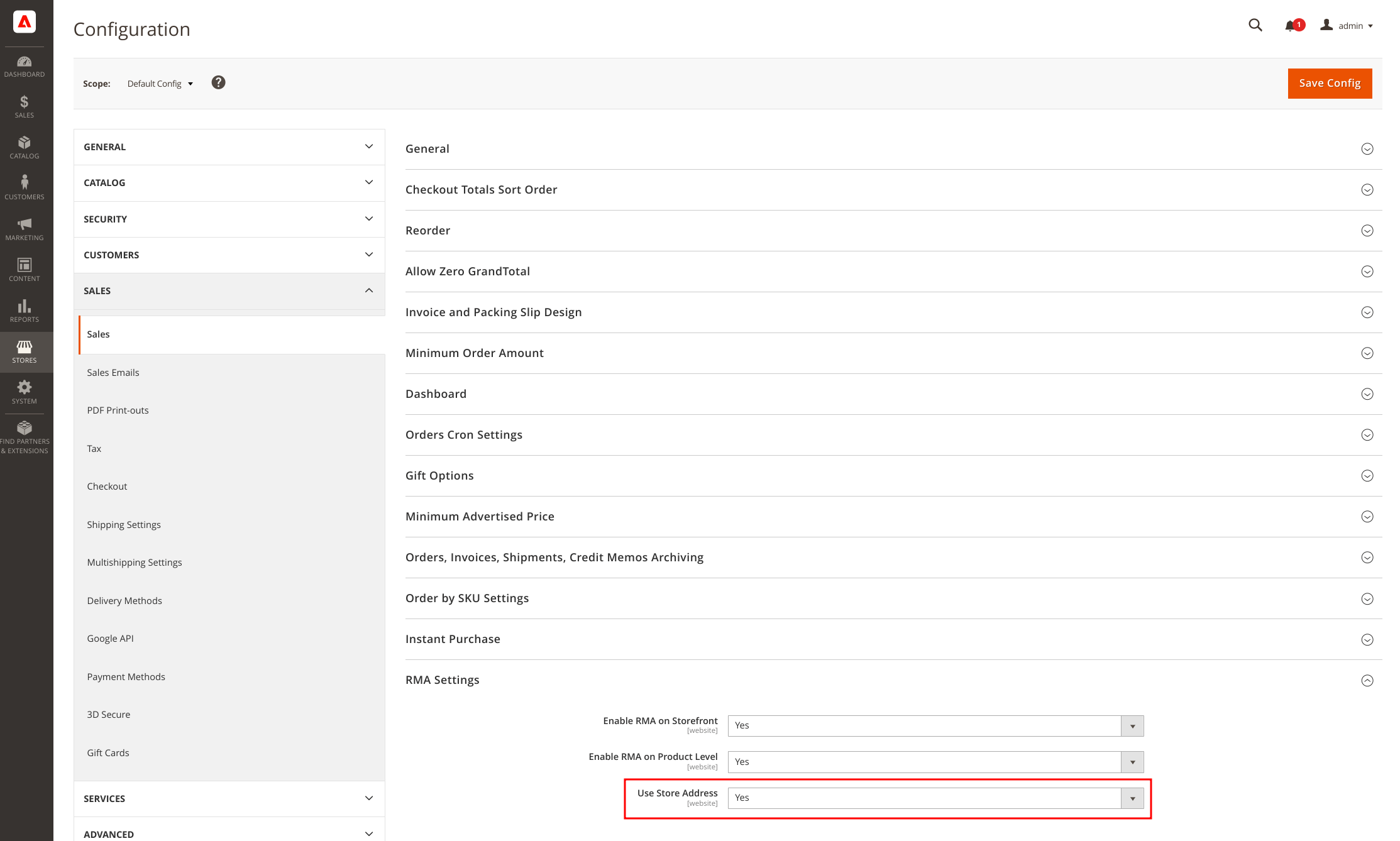Viewport: 1400px width, 841px height.
Task: Open Enable RMA on Product Level dropdown
Action: point(935,762)
